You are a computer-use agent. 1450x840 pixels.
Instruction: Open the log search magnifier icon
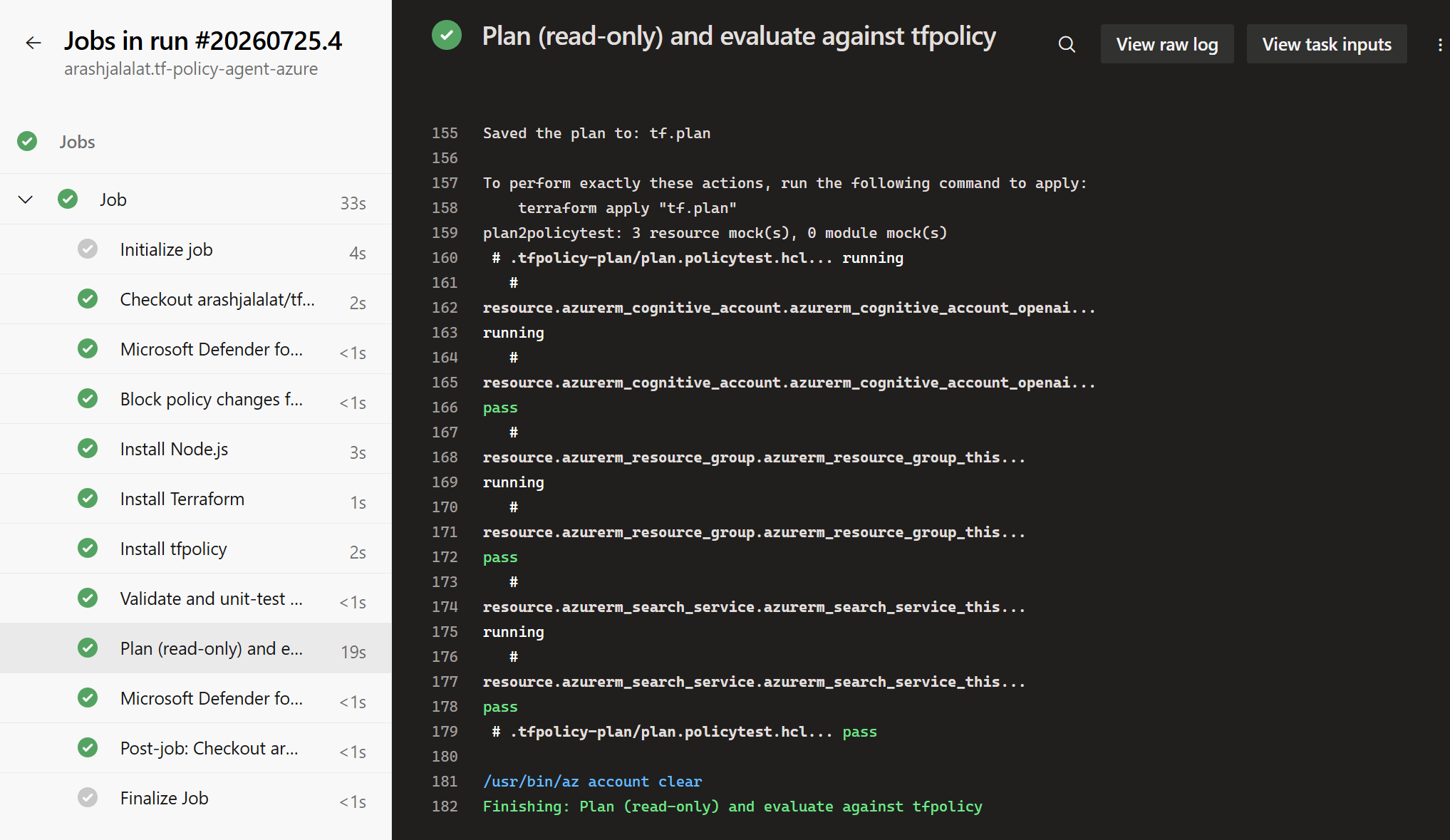pos(1067,44)
